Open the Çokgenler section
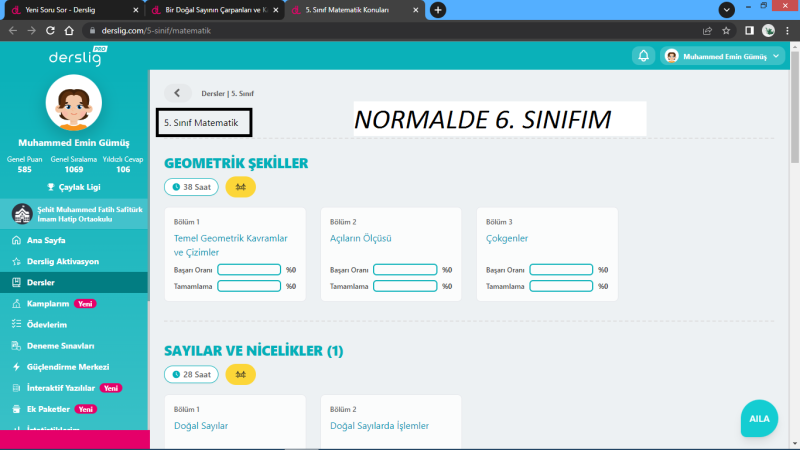Viewport: 800px width, 450px height. (x=507, y=238)
